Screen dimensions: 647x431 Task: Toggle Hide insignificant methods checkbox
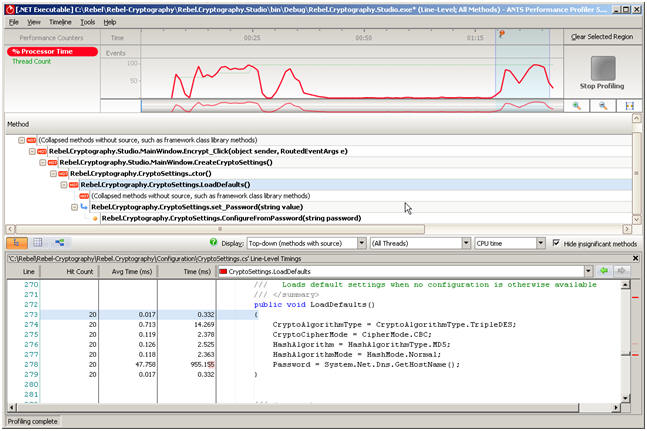556,243
